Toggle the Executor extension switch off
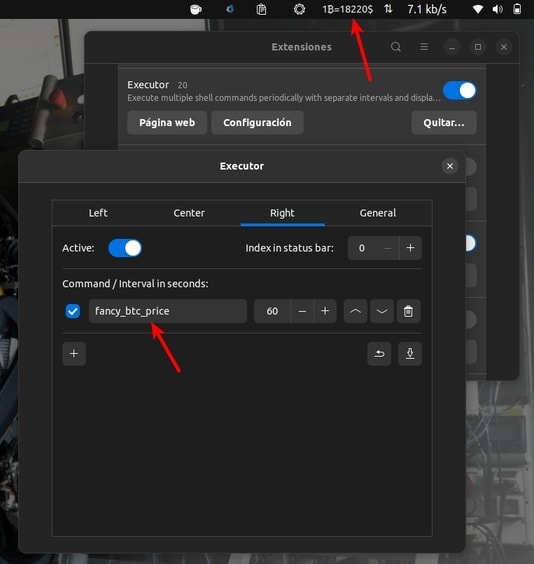Image resolution: width=534 pixels, height=564 pixels. coord(460,91)
